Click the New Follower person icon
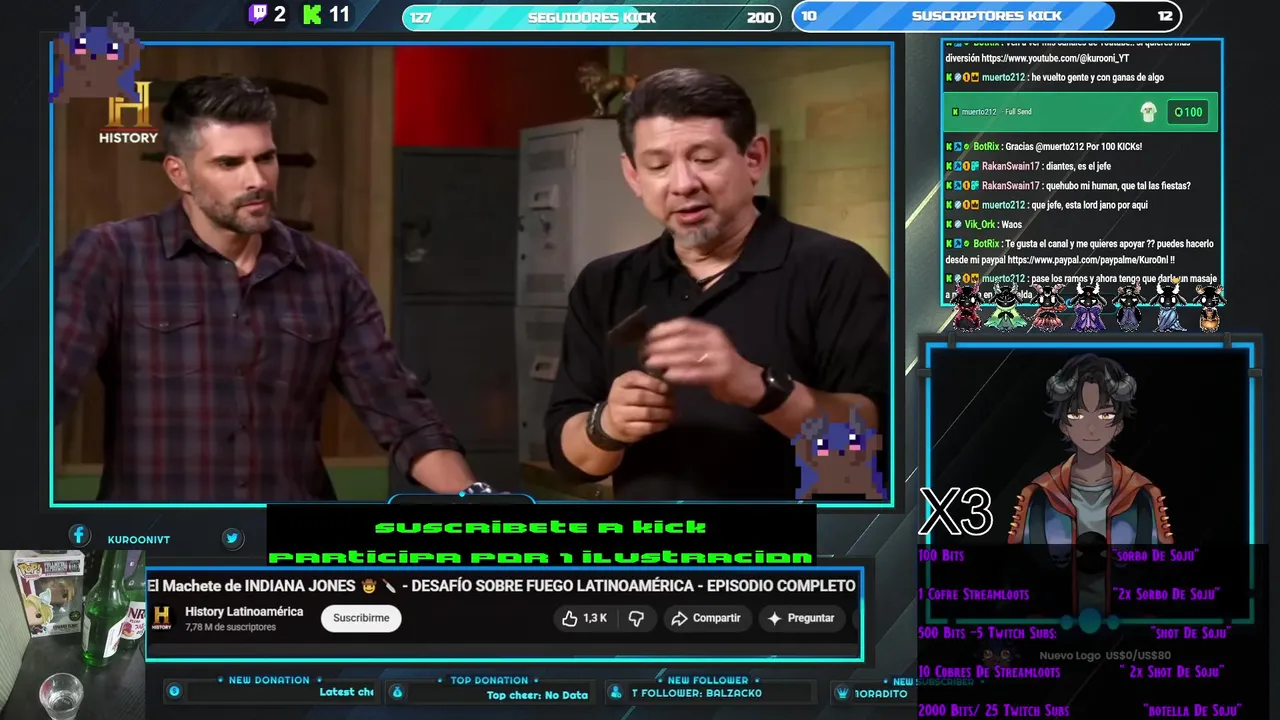 pos(617,691)
